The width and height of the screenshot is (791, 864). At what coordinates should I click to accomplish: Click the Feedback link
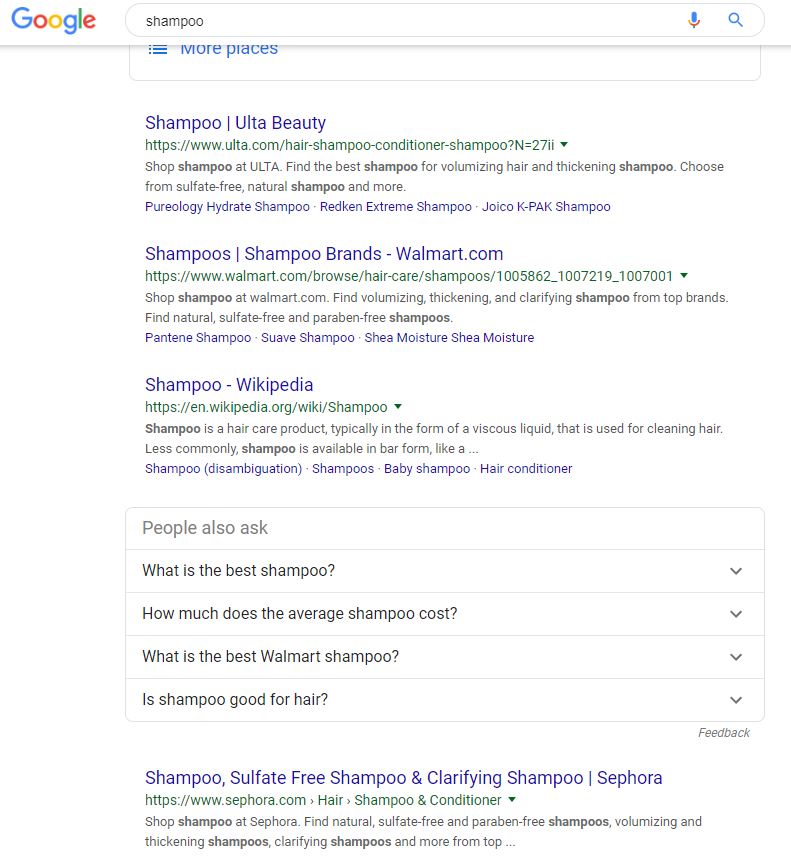[x=723, y=732]
